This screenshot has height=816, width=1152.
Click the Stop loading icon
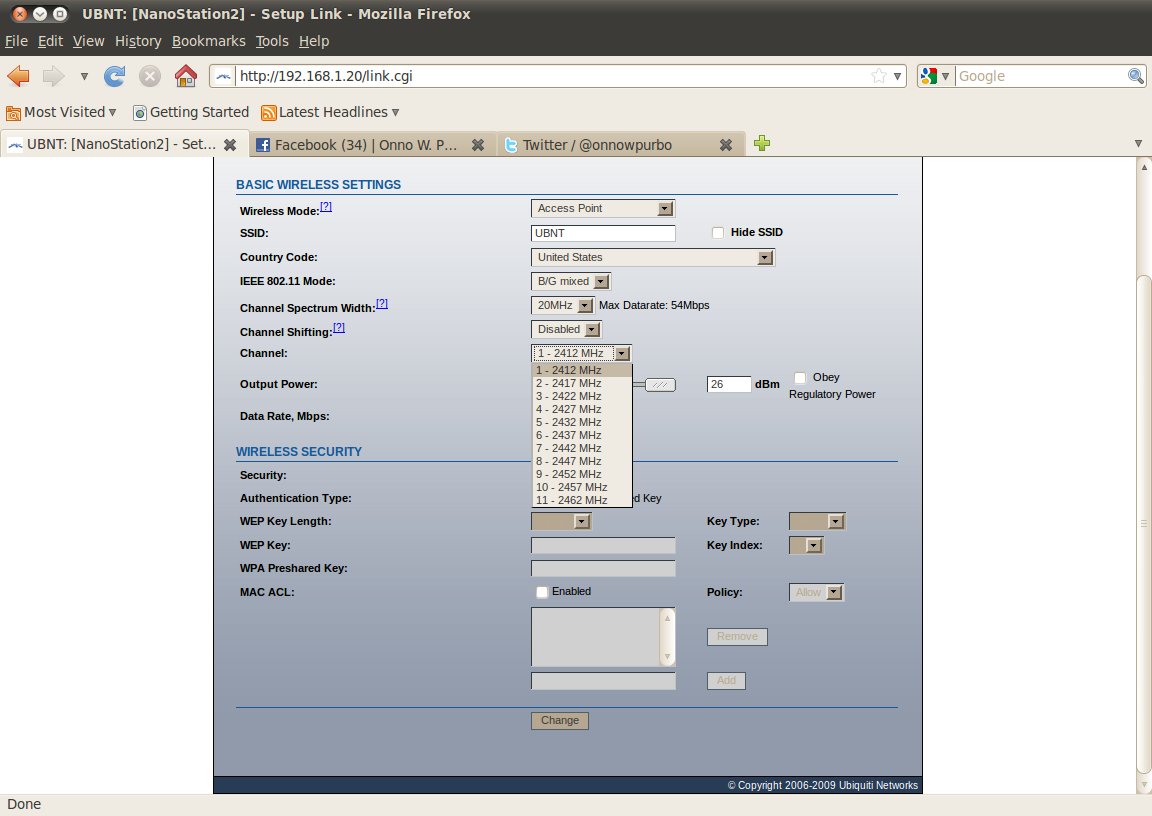click(150, 76)
